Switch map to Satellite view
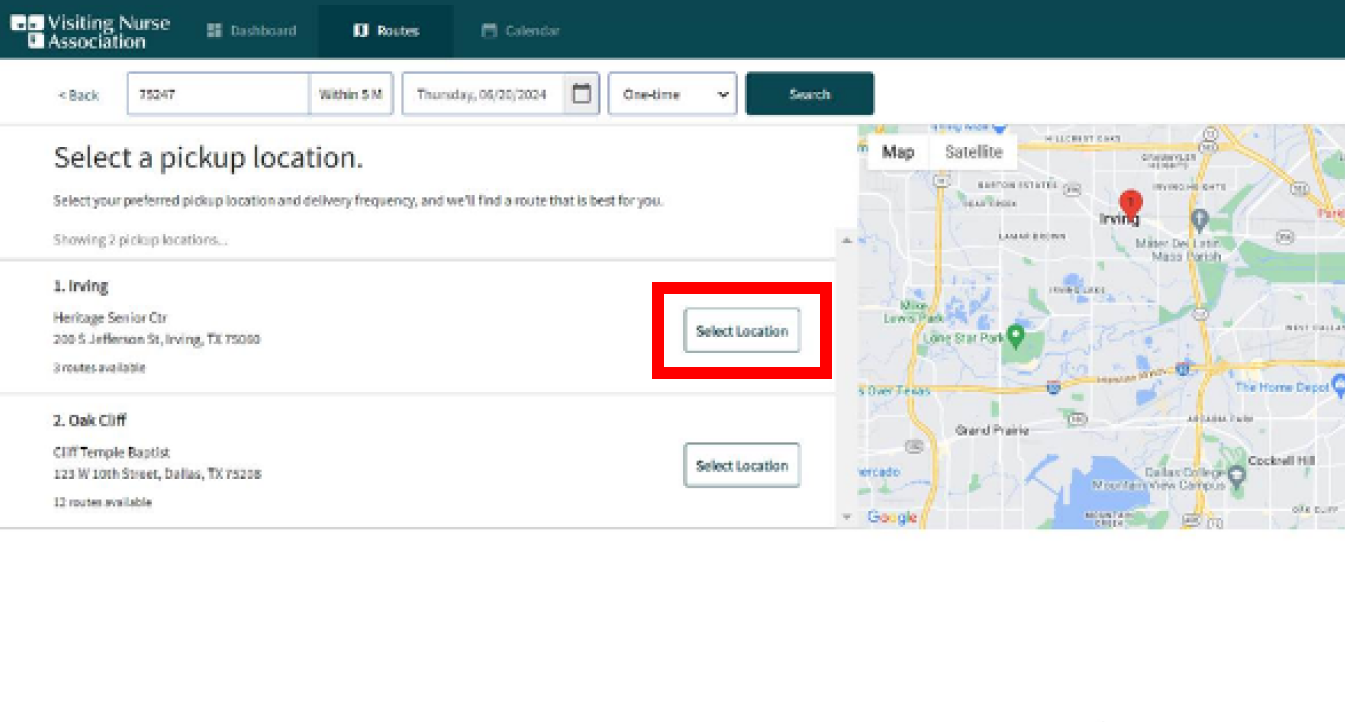1345x722 pixels. pyautogui.click(x=973, y=152)
